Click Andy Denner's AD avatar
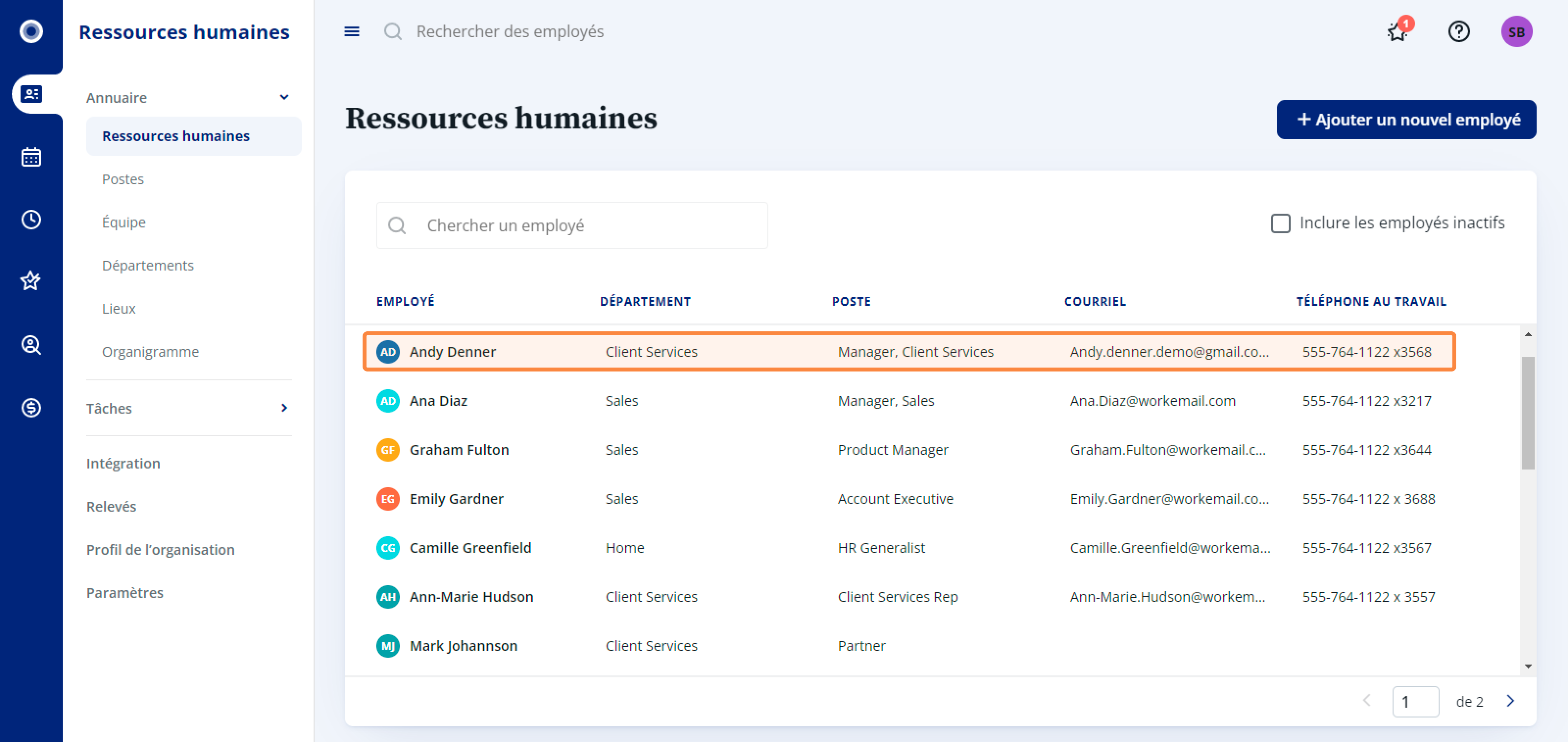1568x742 pixels. (388, 352)
